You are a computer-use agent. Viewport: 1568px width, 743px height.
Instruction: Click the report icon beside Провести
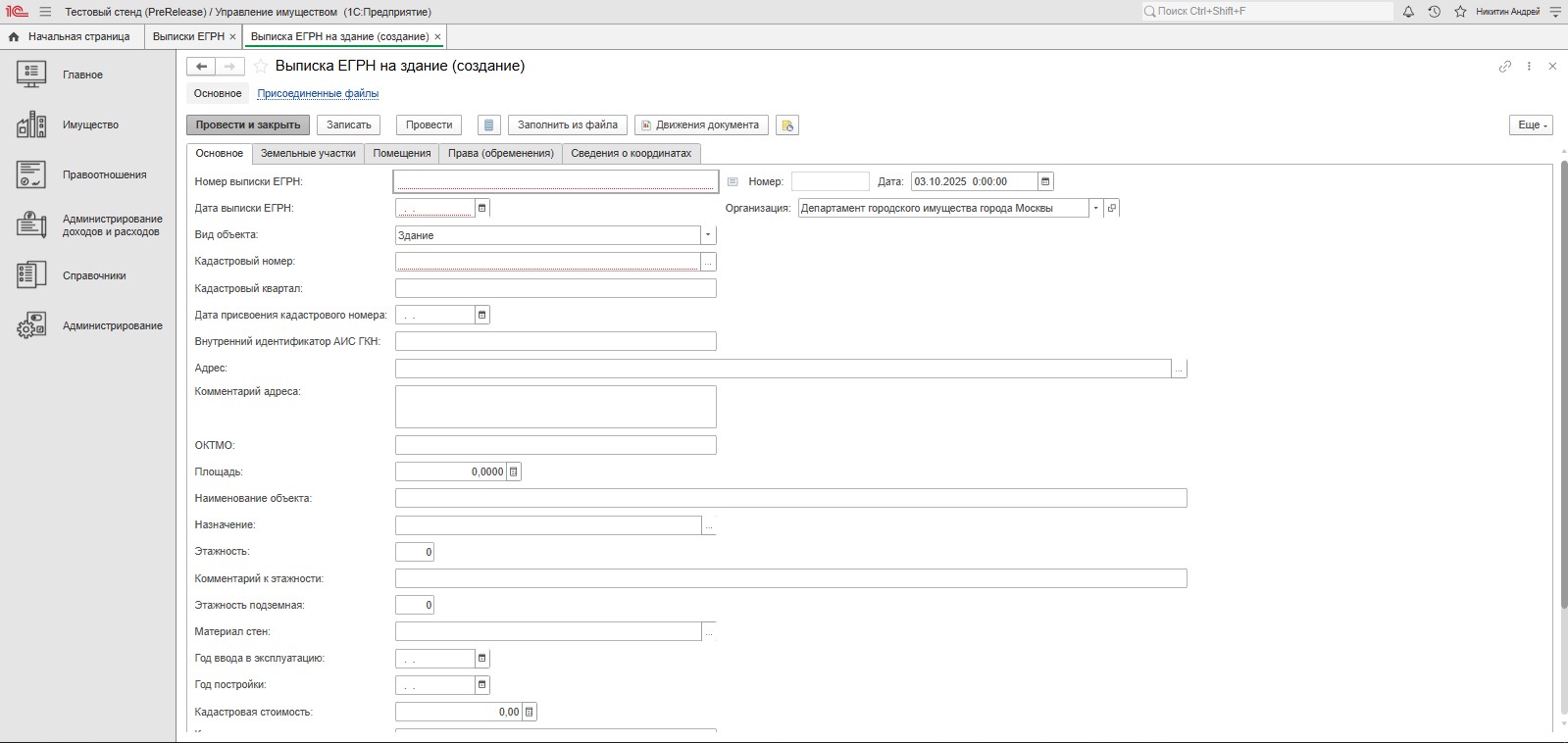pos(489,125)
